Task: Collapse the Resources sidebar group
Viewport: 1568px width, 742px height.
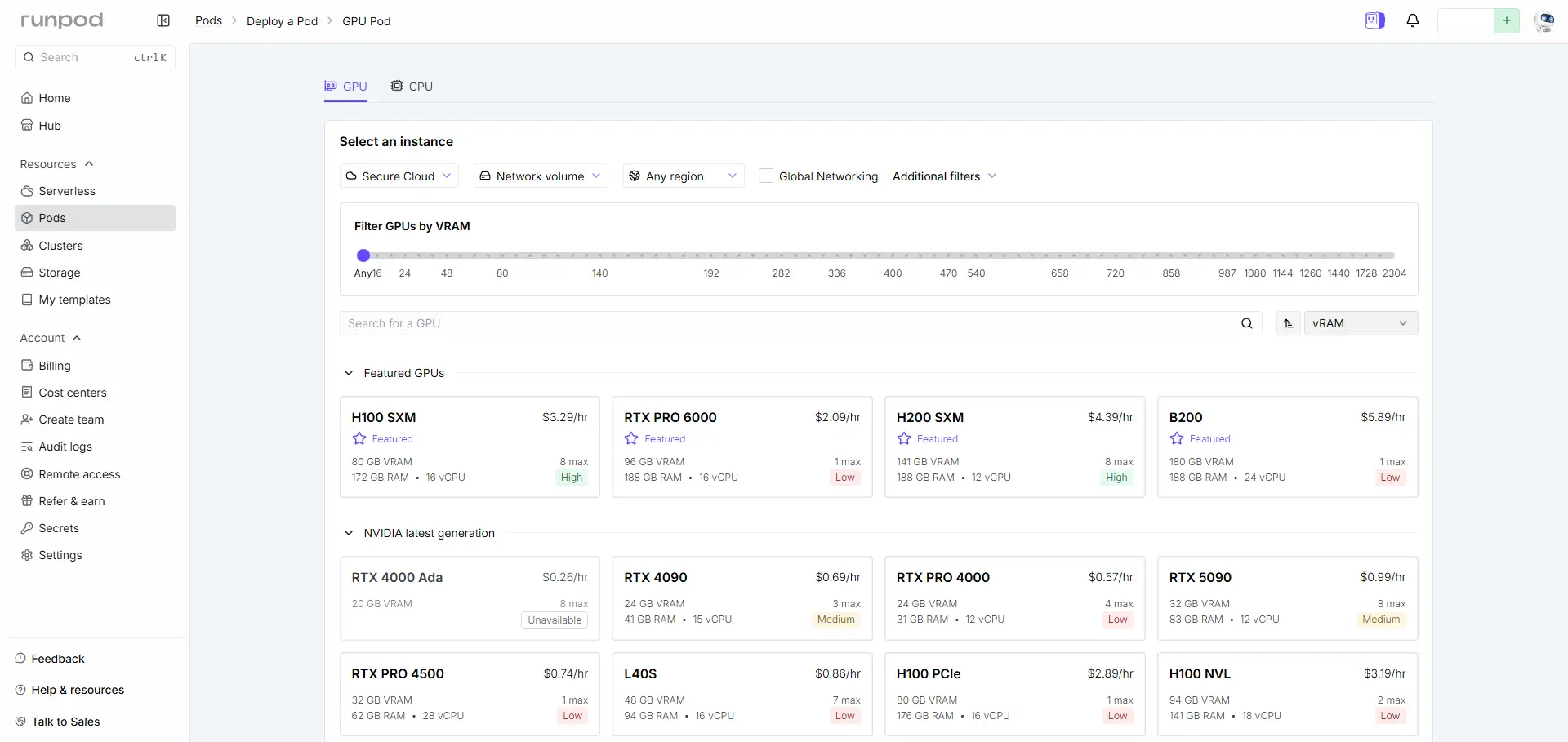Action: point(89,164)
